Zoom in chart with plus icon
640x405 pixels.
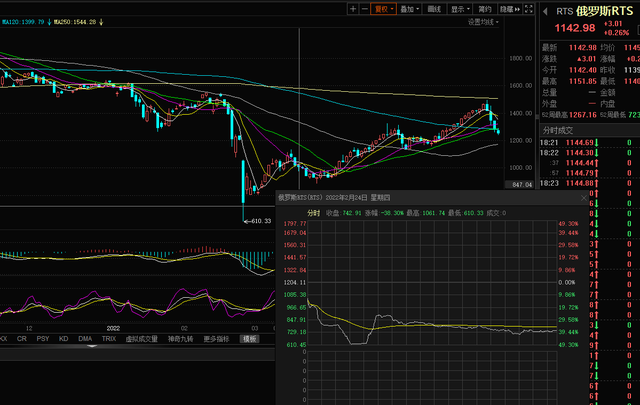click(353, 9)
